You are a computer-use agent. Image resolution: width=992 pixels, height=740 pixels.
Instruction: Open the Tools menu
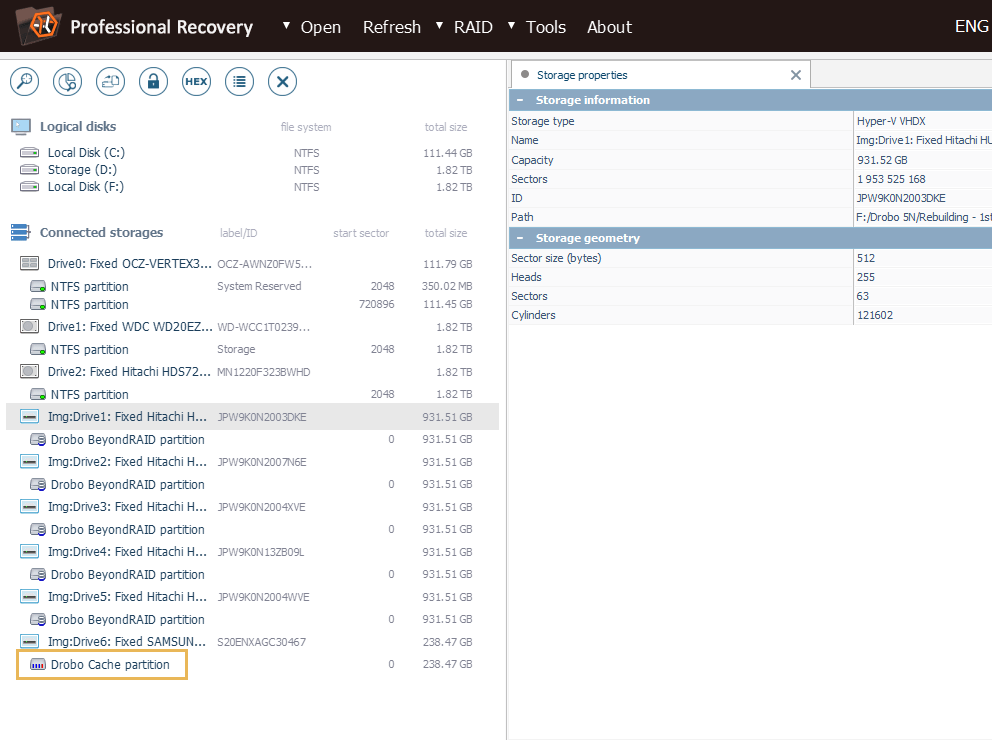[546, 27]
